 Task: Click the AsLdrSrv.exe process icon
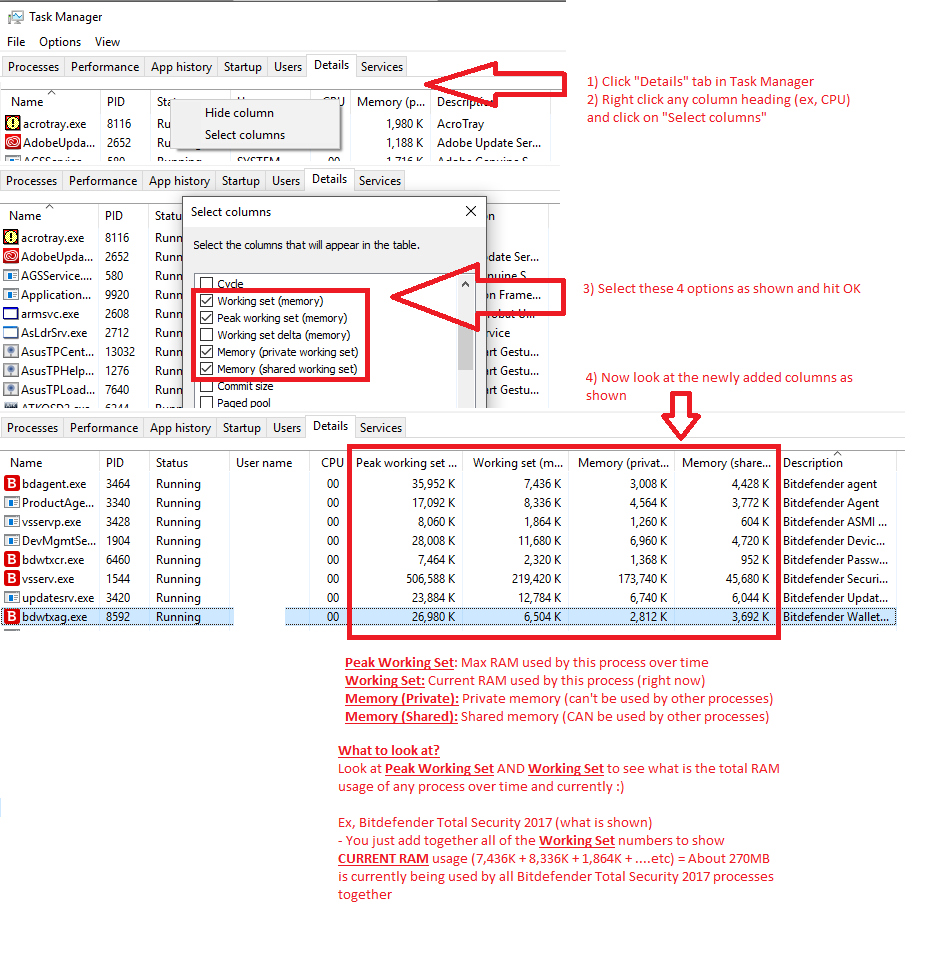(10, 332)
